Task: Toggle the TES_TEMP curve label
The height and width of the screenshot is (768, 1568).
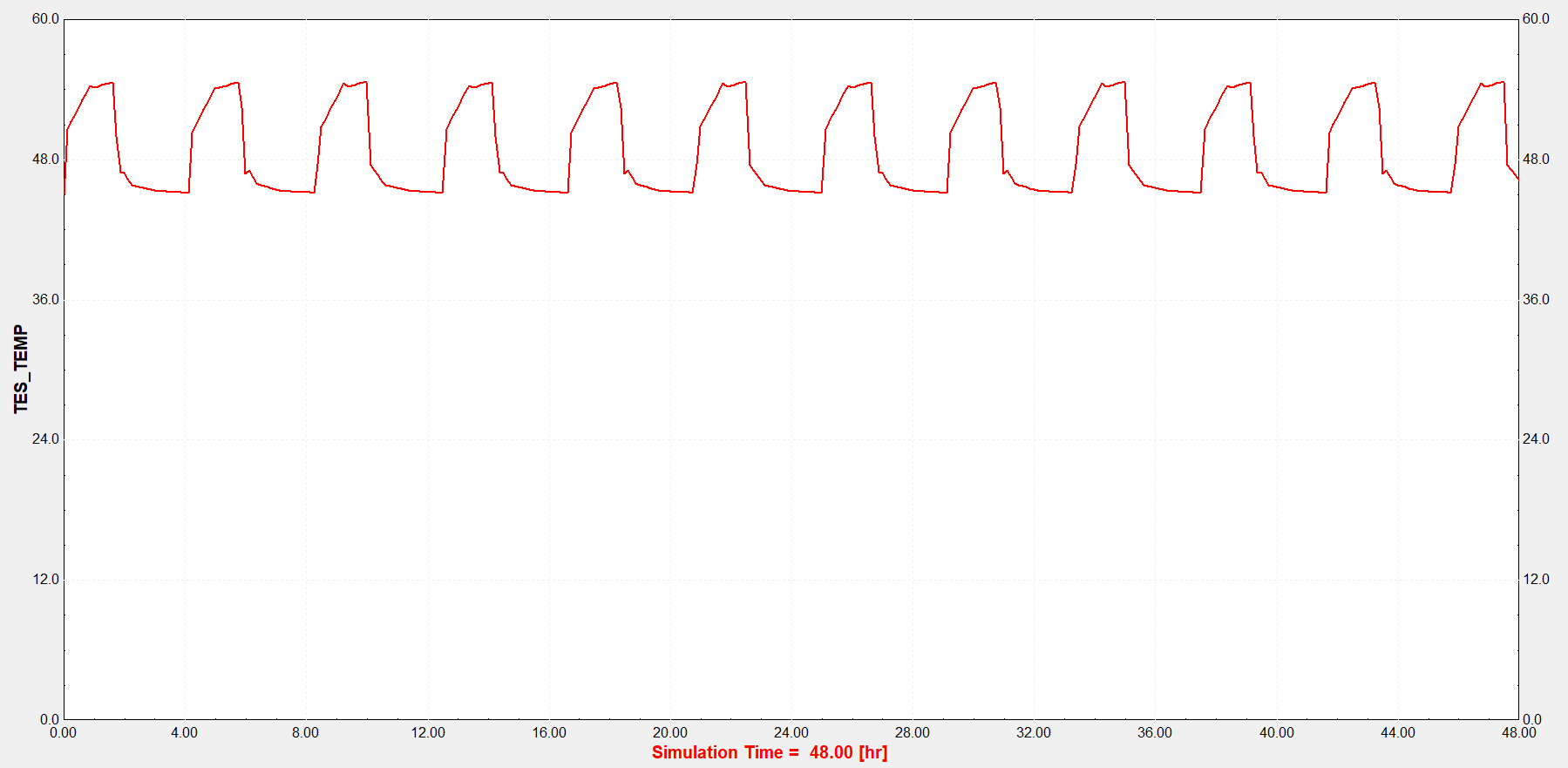Action: pyautogui.click(x=21, y=370)
